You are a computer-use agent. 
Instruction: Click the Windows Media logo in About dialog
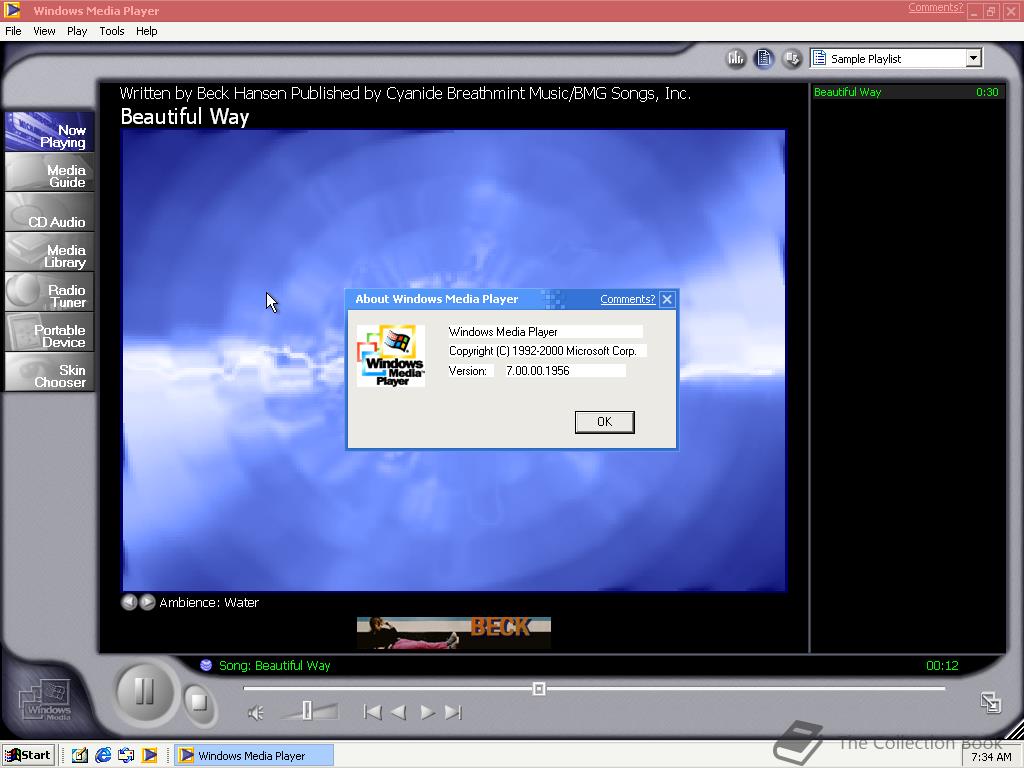[391, 356]
